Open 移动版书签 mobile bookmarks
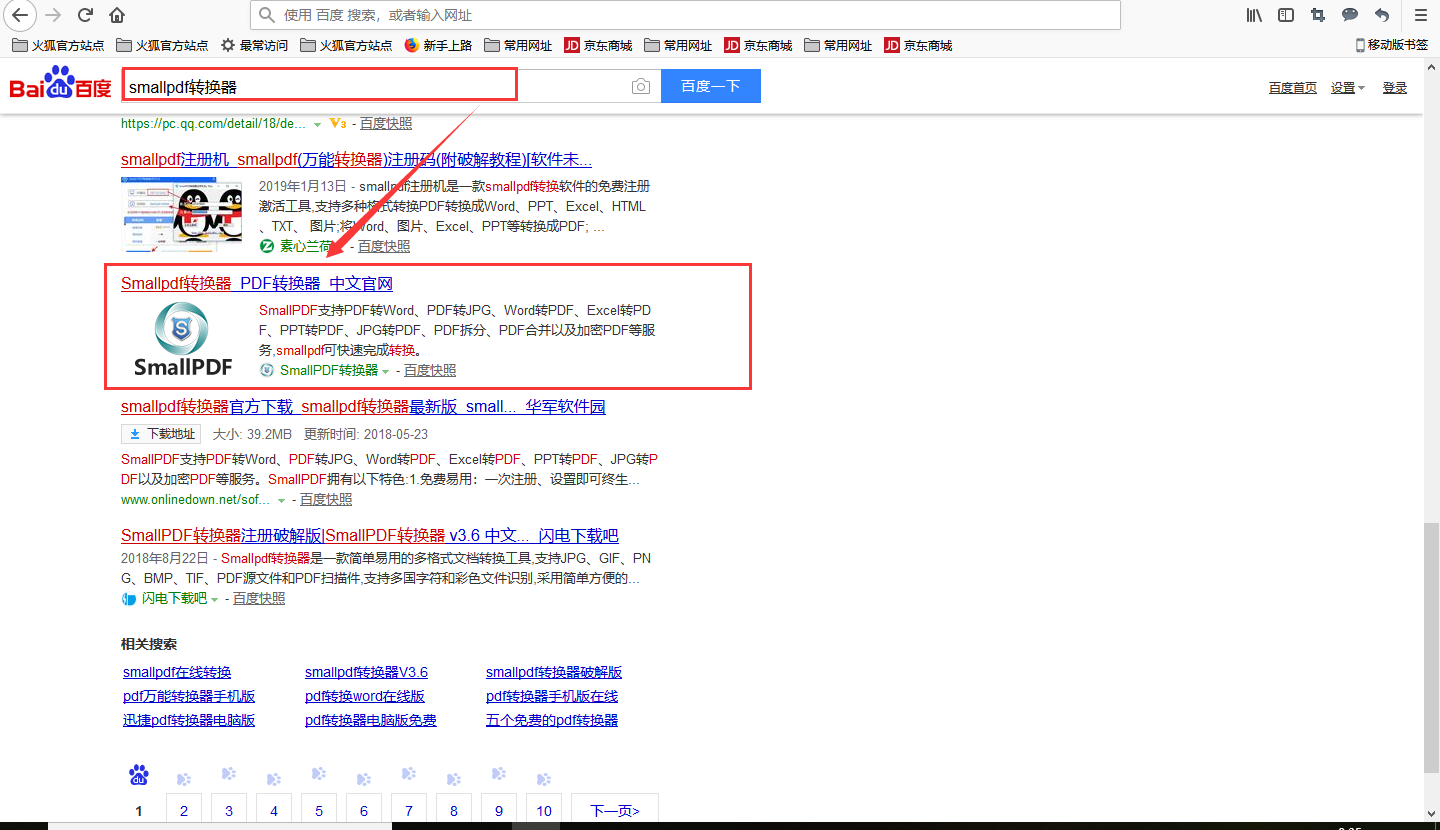1440x830 pixels. pos(1392,45)
